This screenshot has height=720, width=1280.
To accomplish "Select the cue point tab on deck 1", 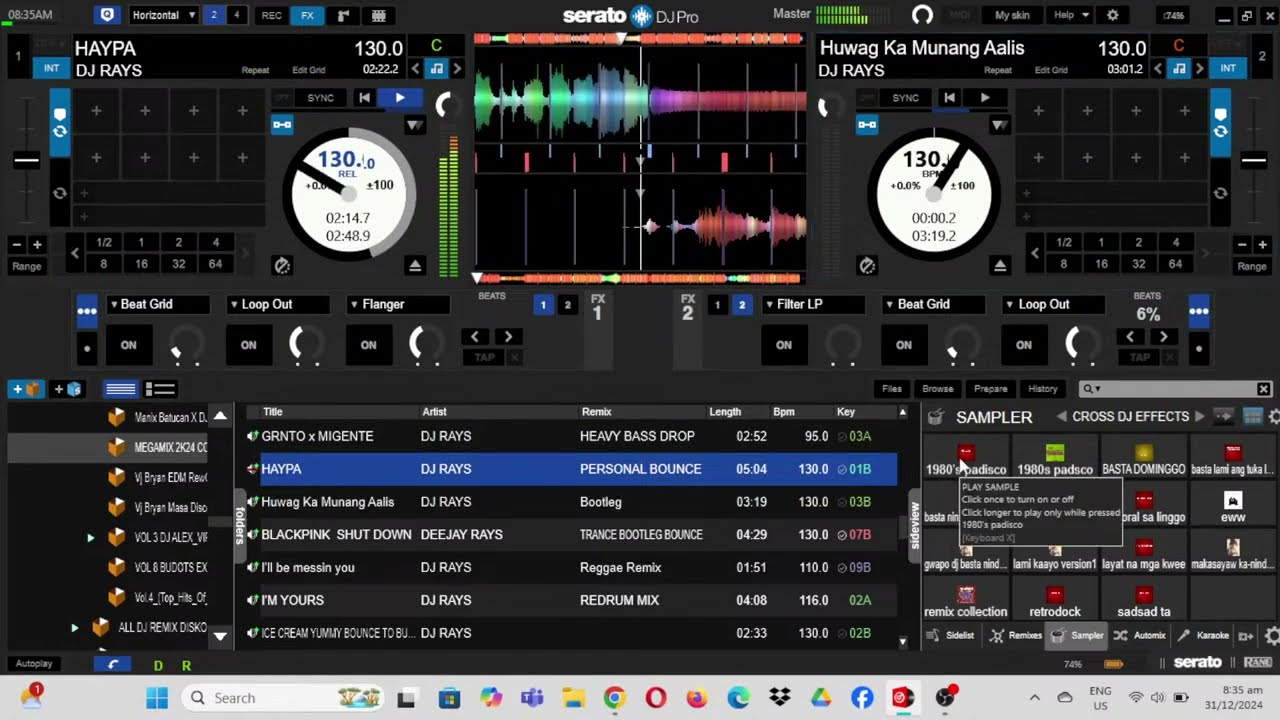I will (x=60, y=113).
